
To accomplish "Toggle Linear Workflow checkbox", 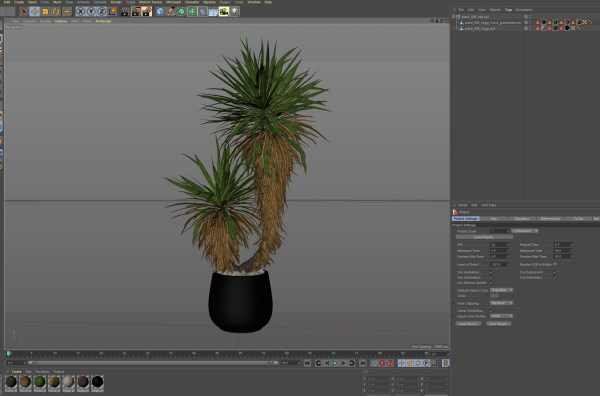I will pyautogui.click(x=492, y=311).
